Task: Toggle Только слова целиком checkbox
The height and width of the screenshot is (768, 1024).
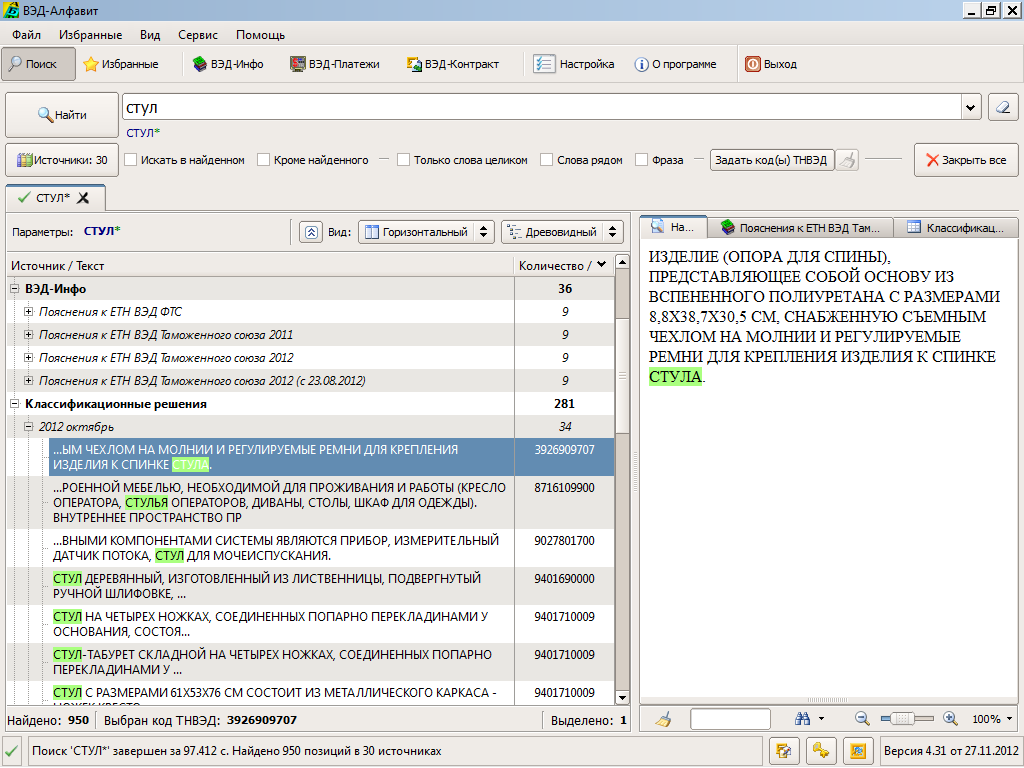Action: [404, 160]
